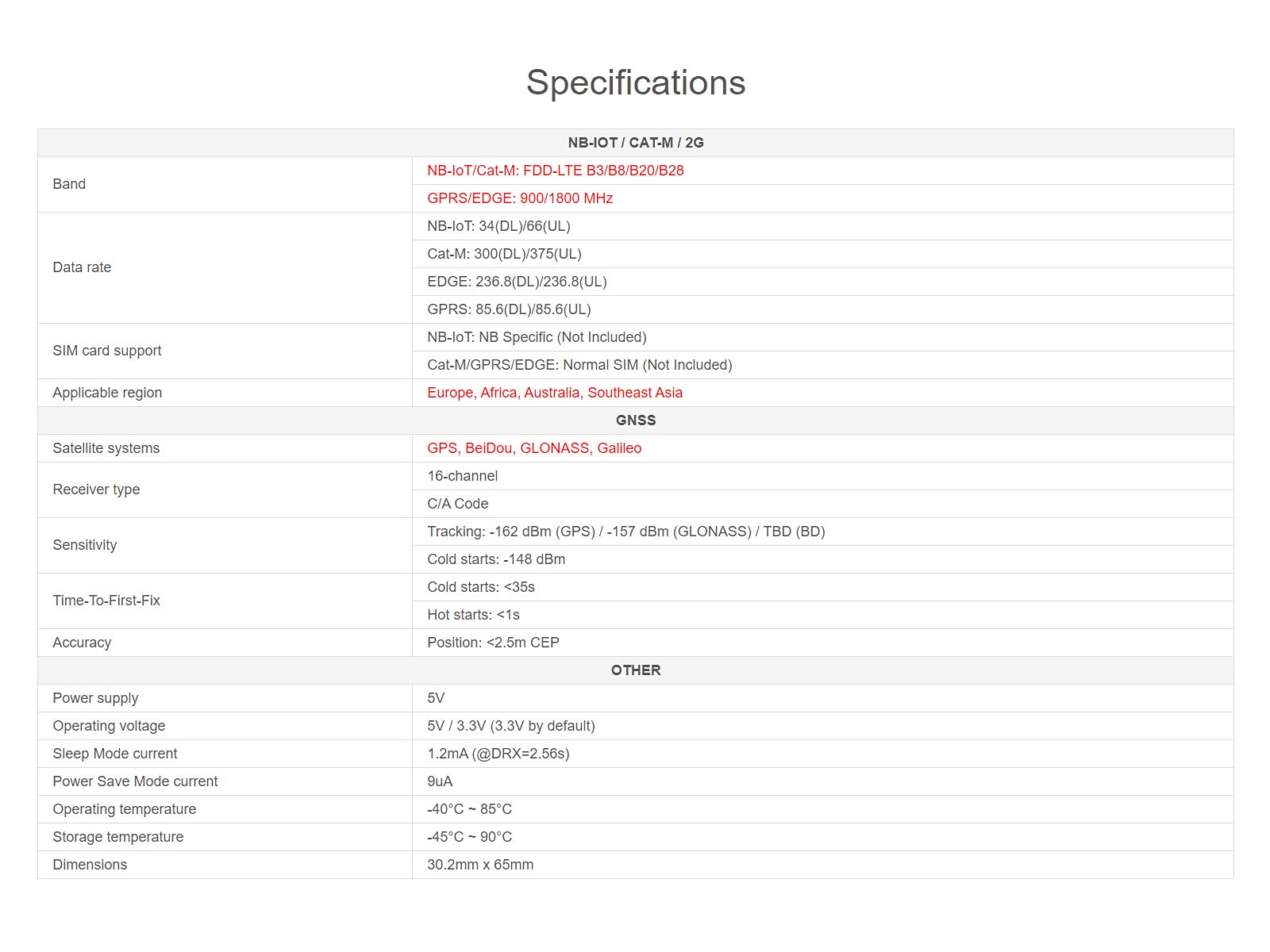The image size is (1270, 952).
Task: Click the Dimensions 30.2mm x 65mm value
Action: pyautogui.click(x=480, y=865)
